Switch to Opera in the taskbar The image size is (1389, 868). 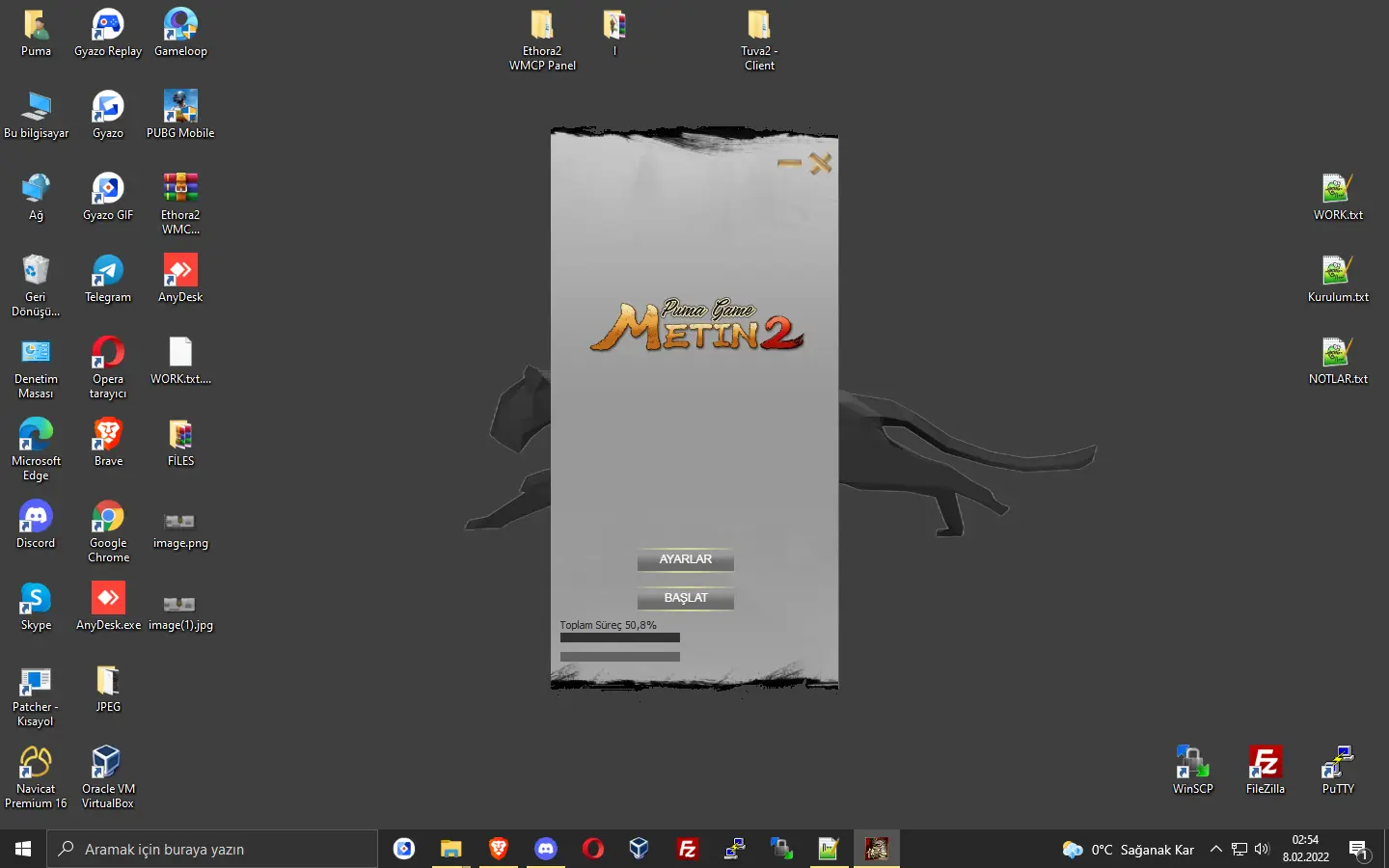(593, 849)
